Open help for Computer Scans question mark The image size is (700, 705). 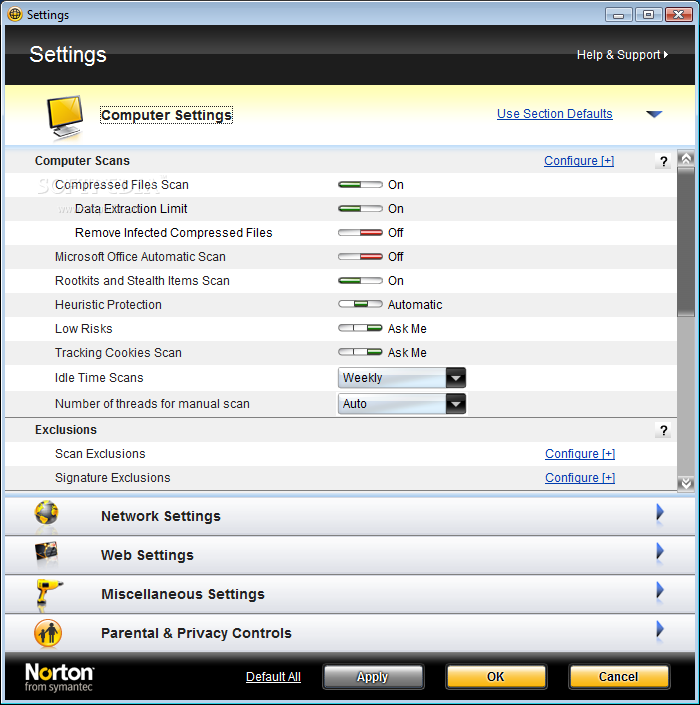[x=663, y=161]
